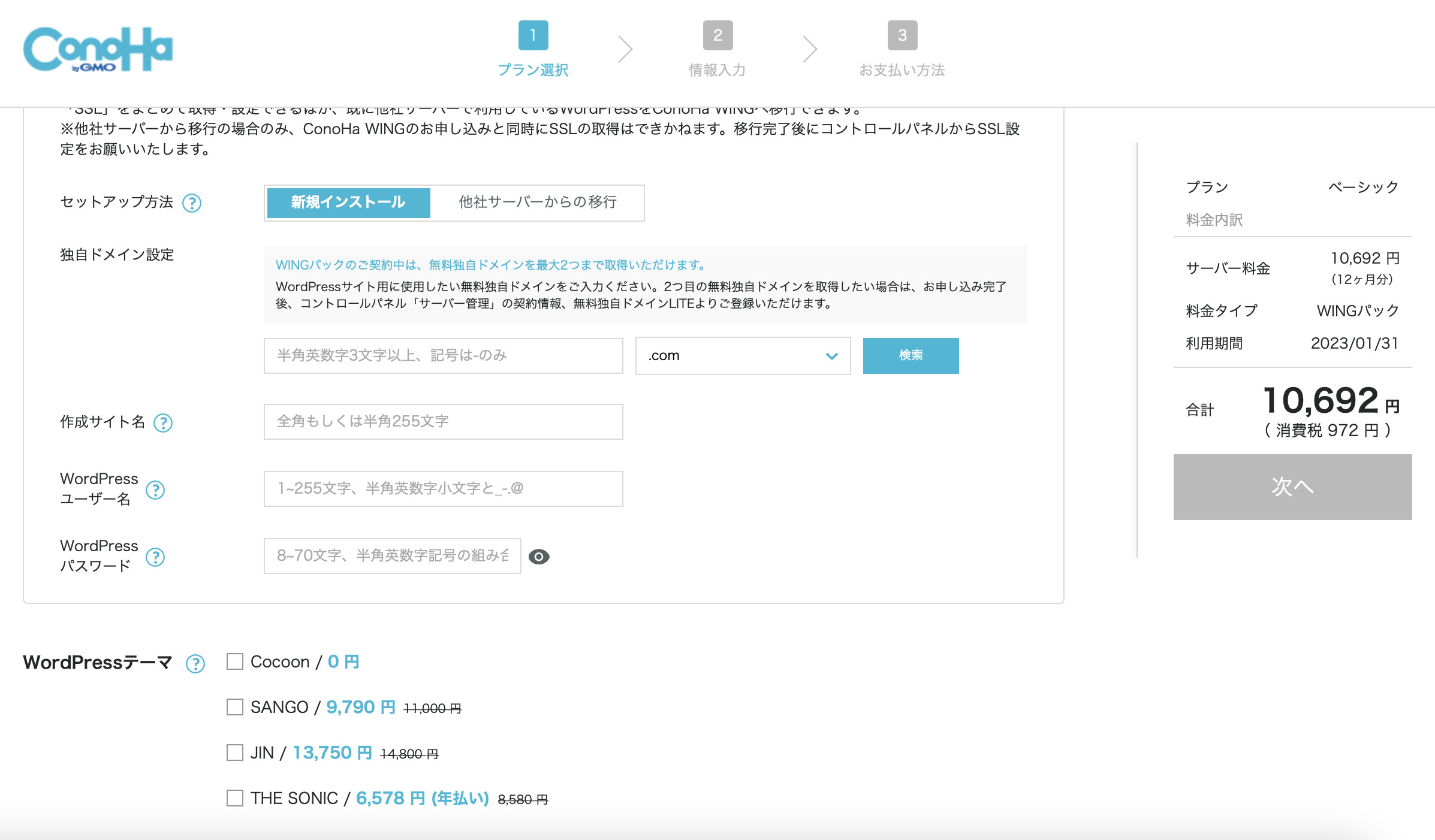Image resolution: width=1435 pixels, height=840 pixels.
Task: Click the WINGパック 料金タイプ value
Action: point(1358,311)
